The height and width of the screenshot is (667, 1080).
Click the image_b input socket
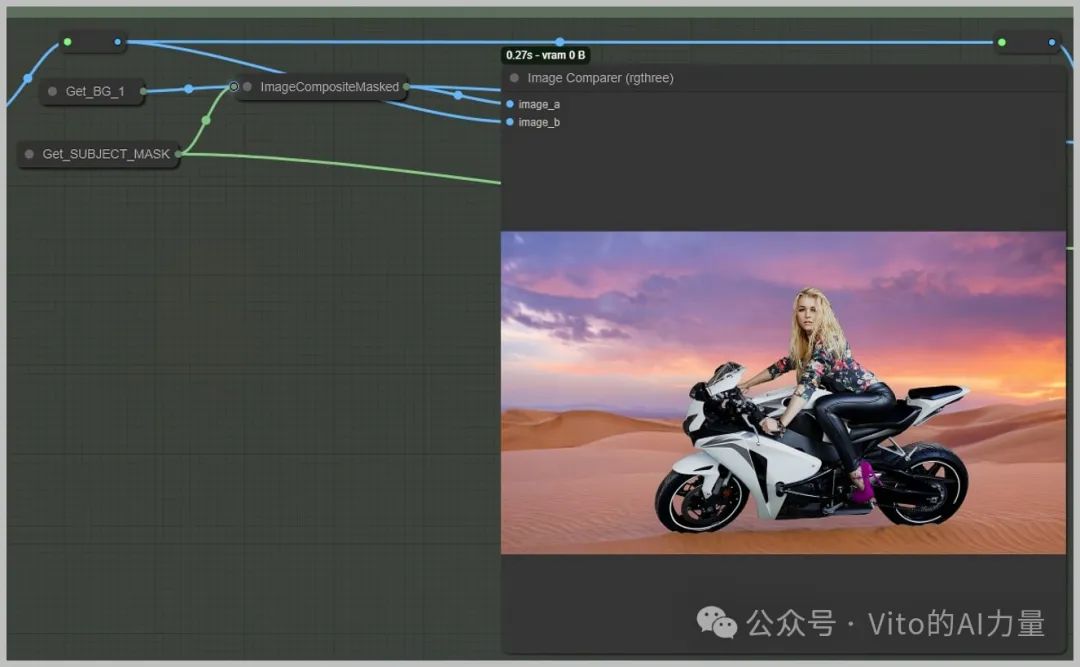[510, 122]
